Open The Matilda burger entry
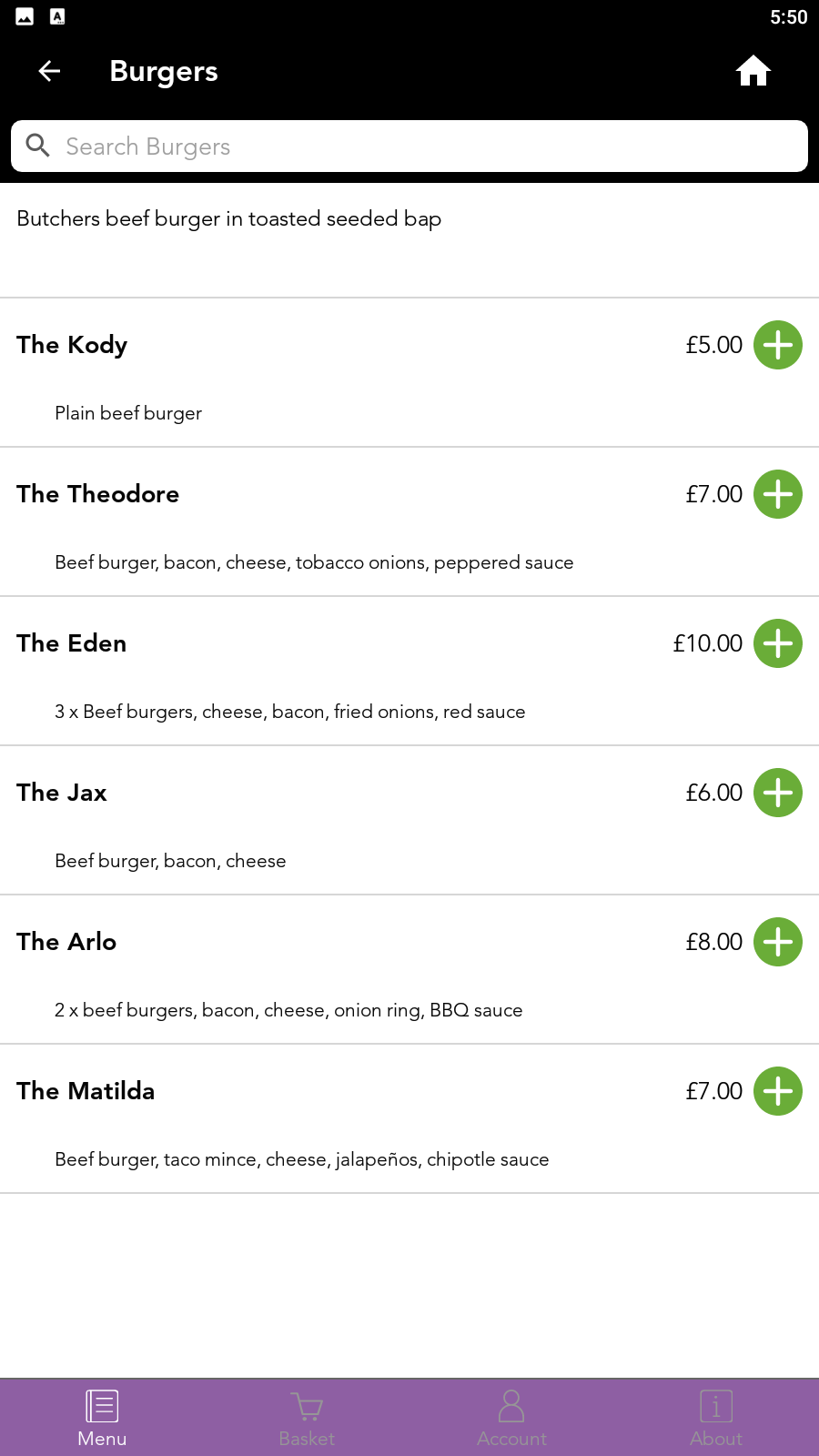819x1456 pixels. (86, 1091)
